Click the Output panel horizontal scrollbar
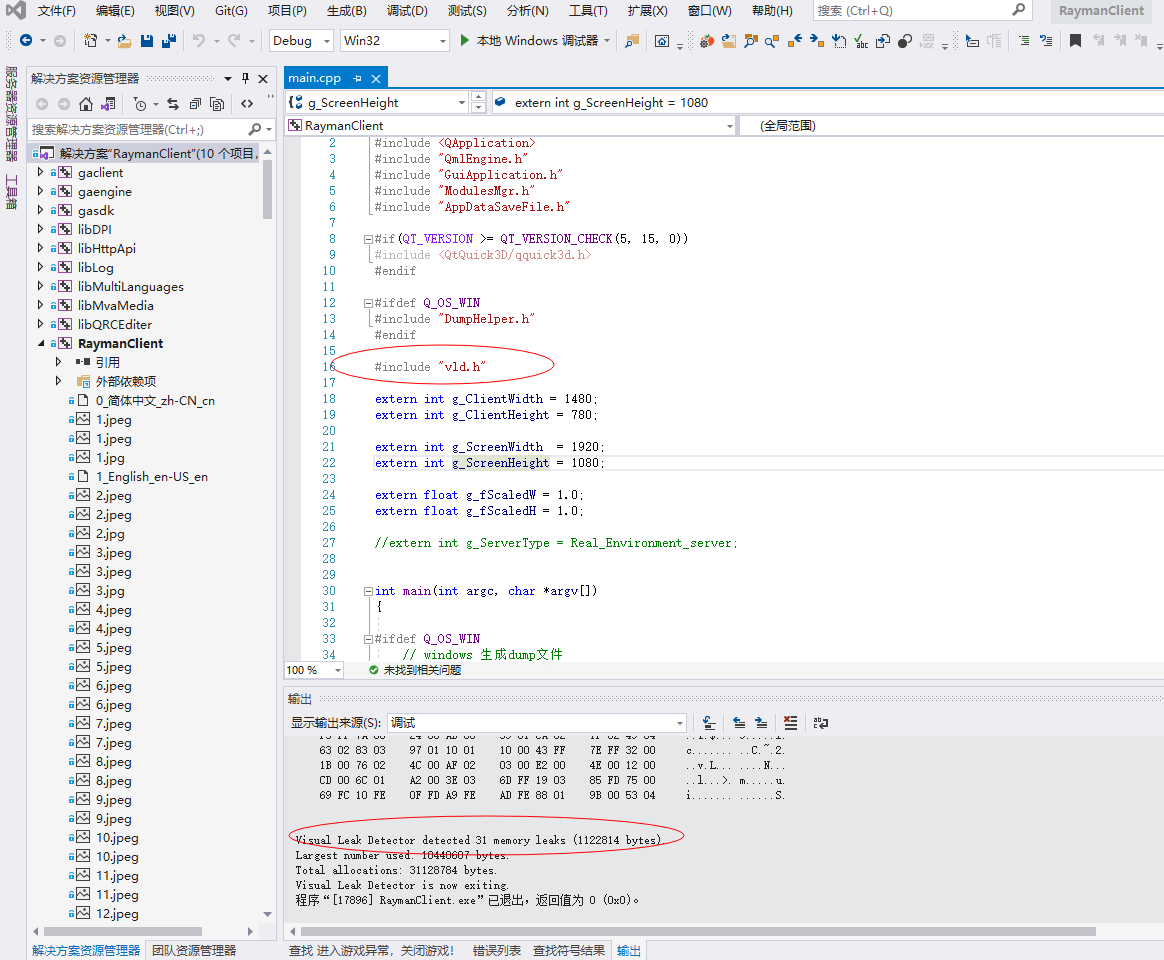Image resolution: width=1164 pixels, height=960 pixels. point(698,931)
